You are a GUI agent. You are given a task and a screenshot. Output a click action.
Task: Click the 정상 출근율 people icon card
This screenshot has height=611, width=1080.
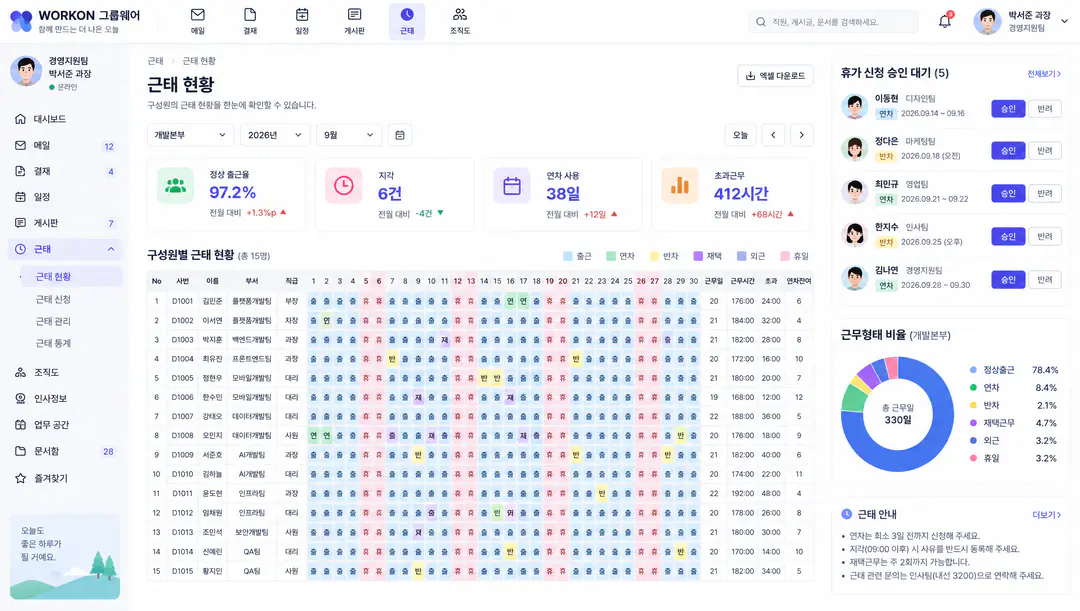(x=227, y=194)
